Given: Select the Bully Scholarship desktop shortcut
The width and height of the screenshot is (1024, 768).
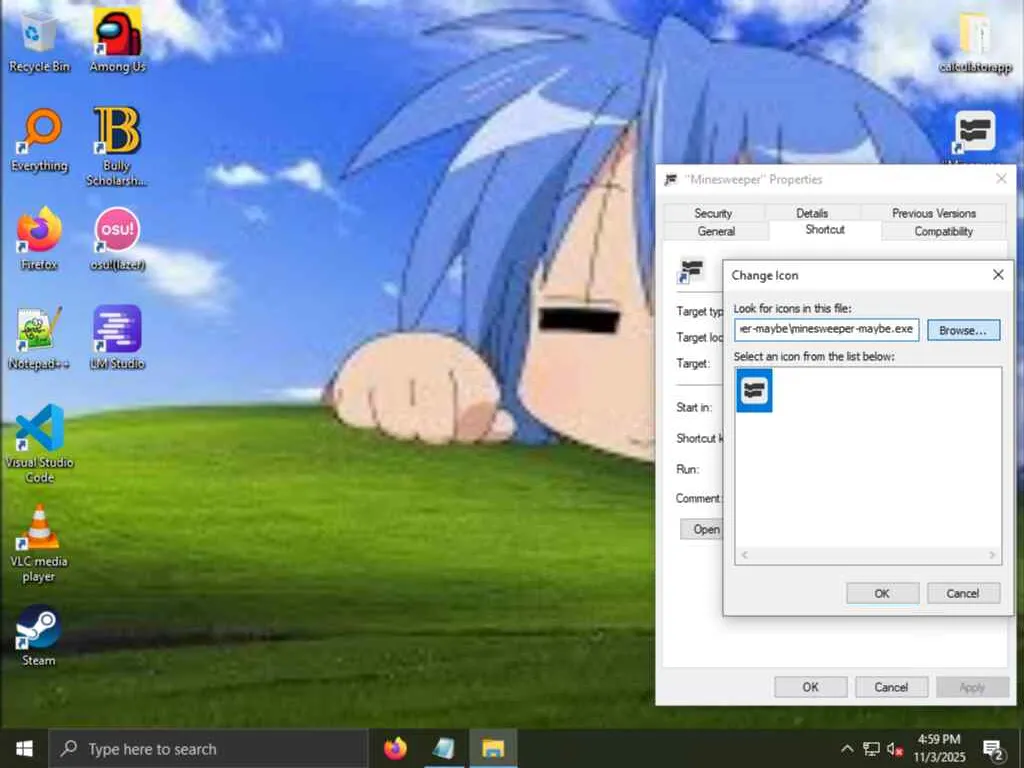Looking at the screenshot, I should click(x=117, y=146).
